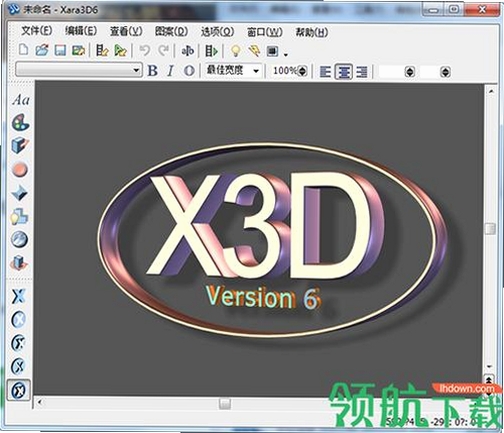Image resolution: width=504 pixels, height=433 pixels.
Task: Click the vertical scrollbar up arrow
Action: click(491, 91)
